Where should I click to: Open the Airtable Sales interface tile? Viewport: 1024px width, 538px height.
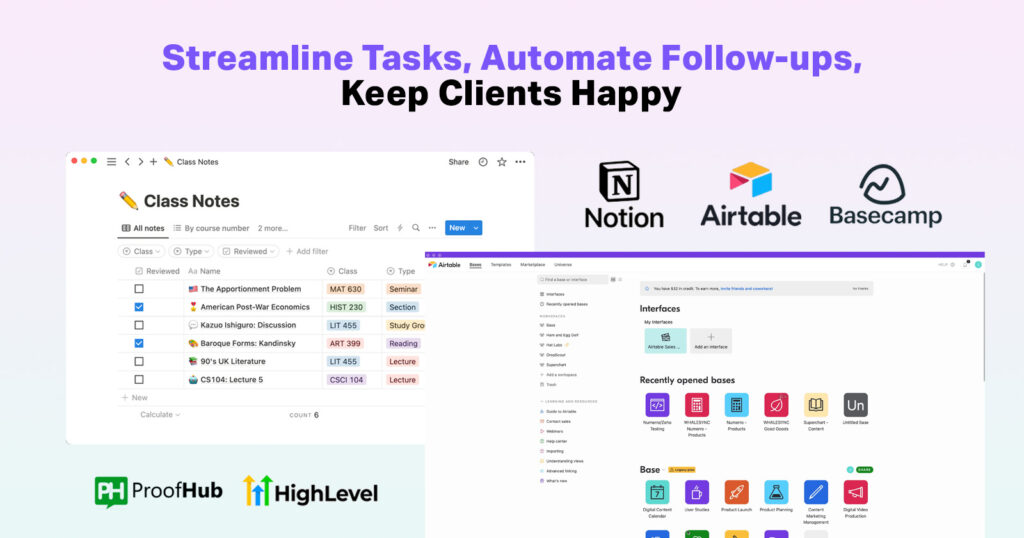click(665, 340)
